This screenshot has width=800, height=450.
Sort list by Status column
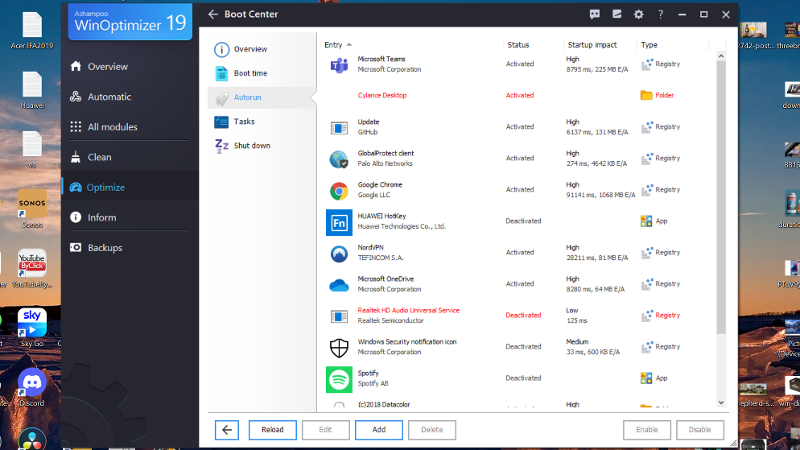pyautogui.click(x=518, y=45)
